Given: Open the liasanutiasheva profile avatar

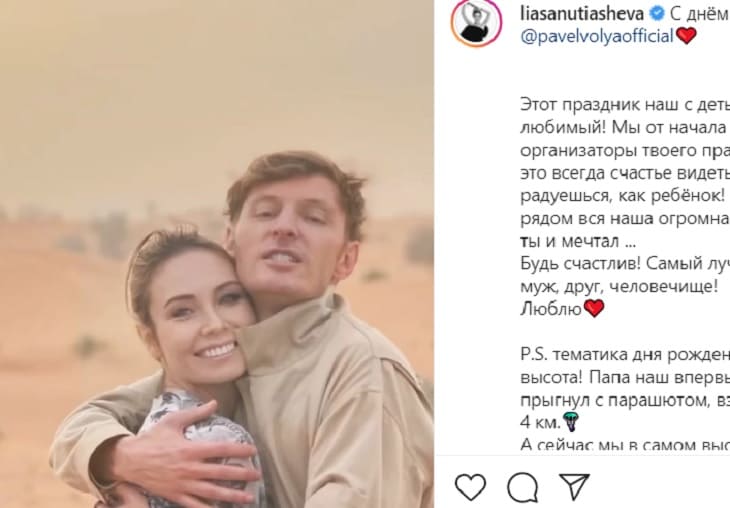Looking at the screenshot, I should coord(476,22).
